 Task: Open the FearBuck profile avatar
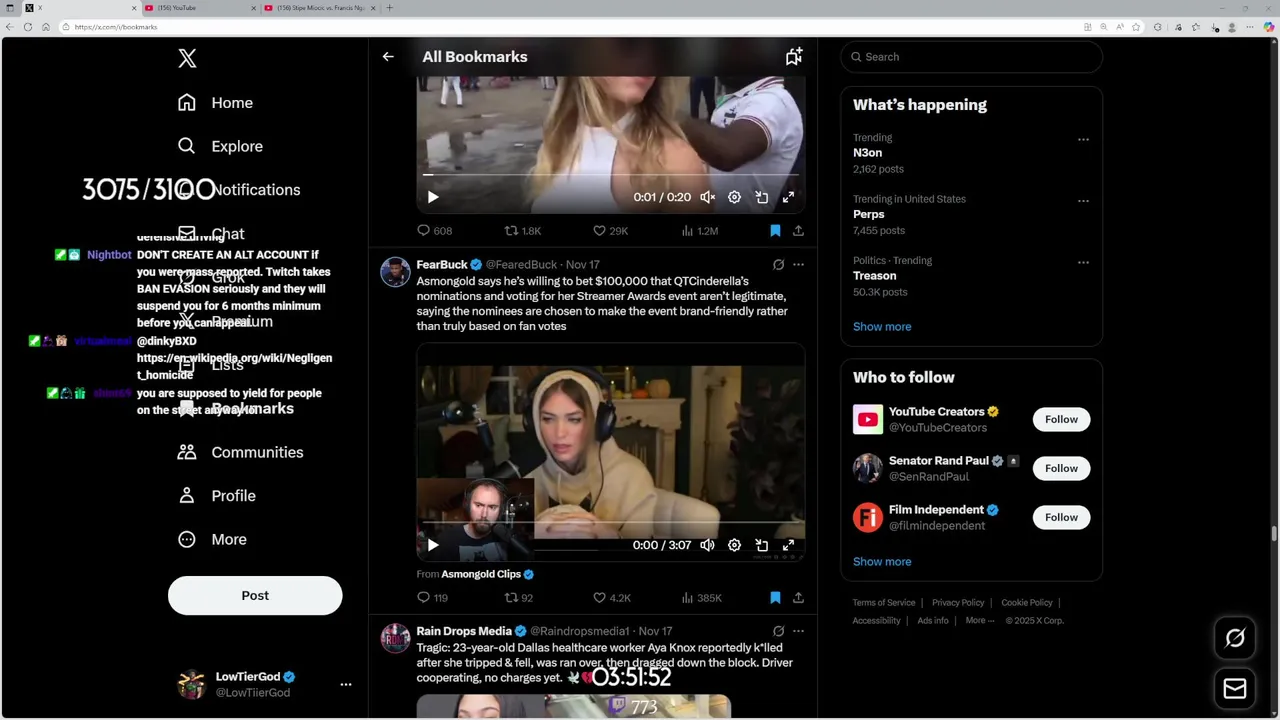(395, 272)
